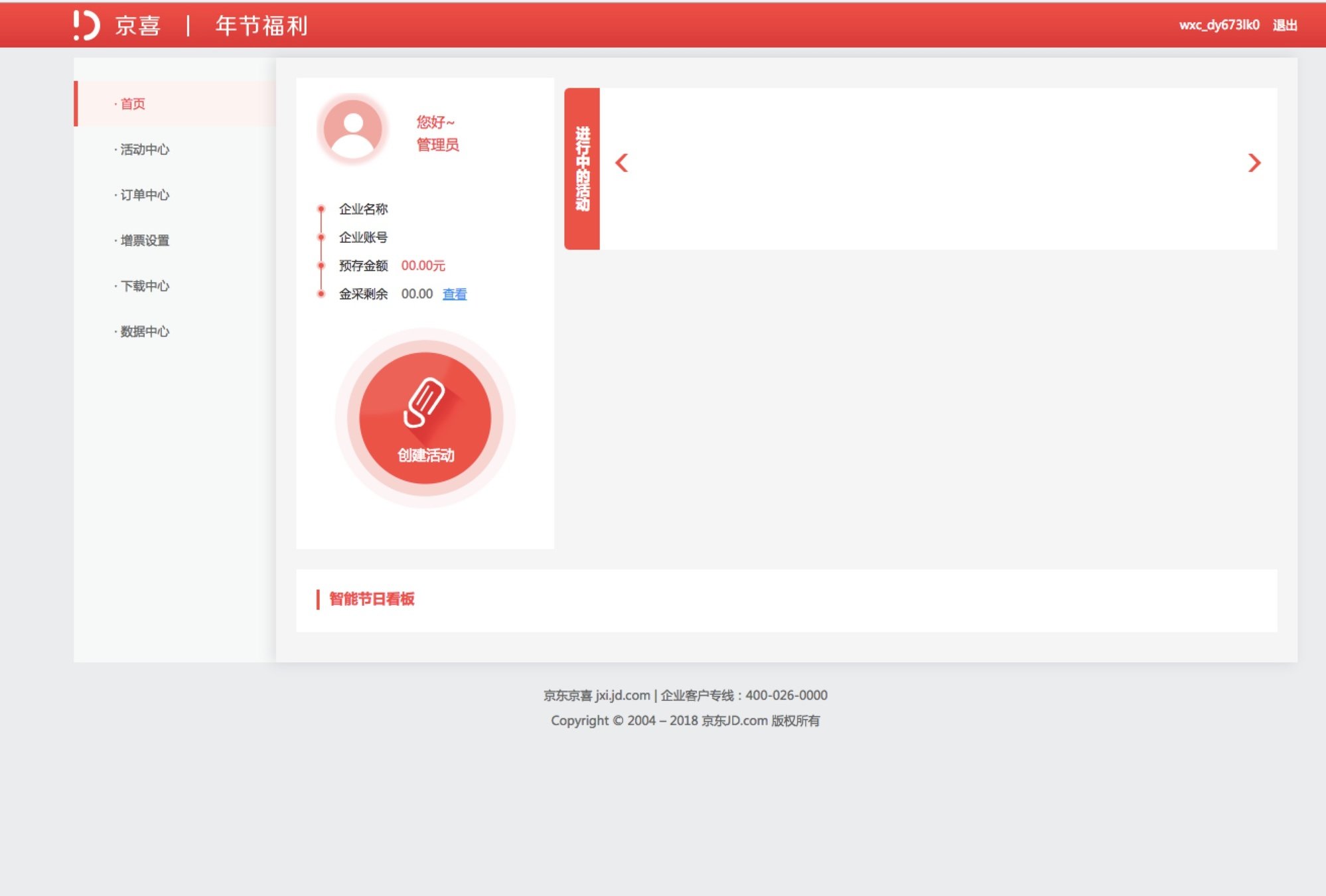The width and height of the screenshot is (1326, 896).
Task: Click the administrator avatar icon
Action: point(352,129)
